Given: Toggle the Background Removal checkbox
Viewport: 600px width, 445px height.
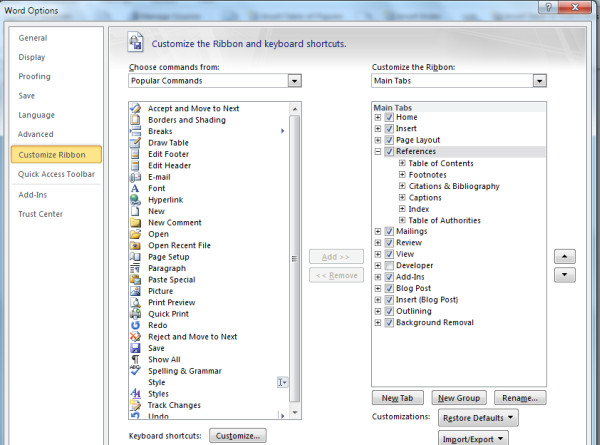Looking at the screenshot, I should click(389, 323).
